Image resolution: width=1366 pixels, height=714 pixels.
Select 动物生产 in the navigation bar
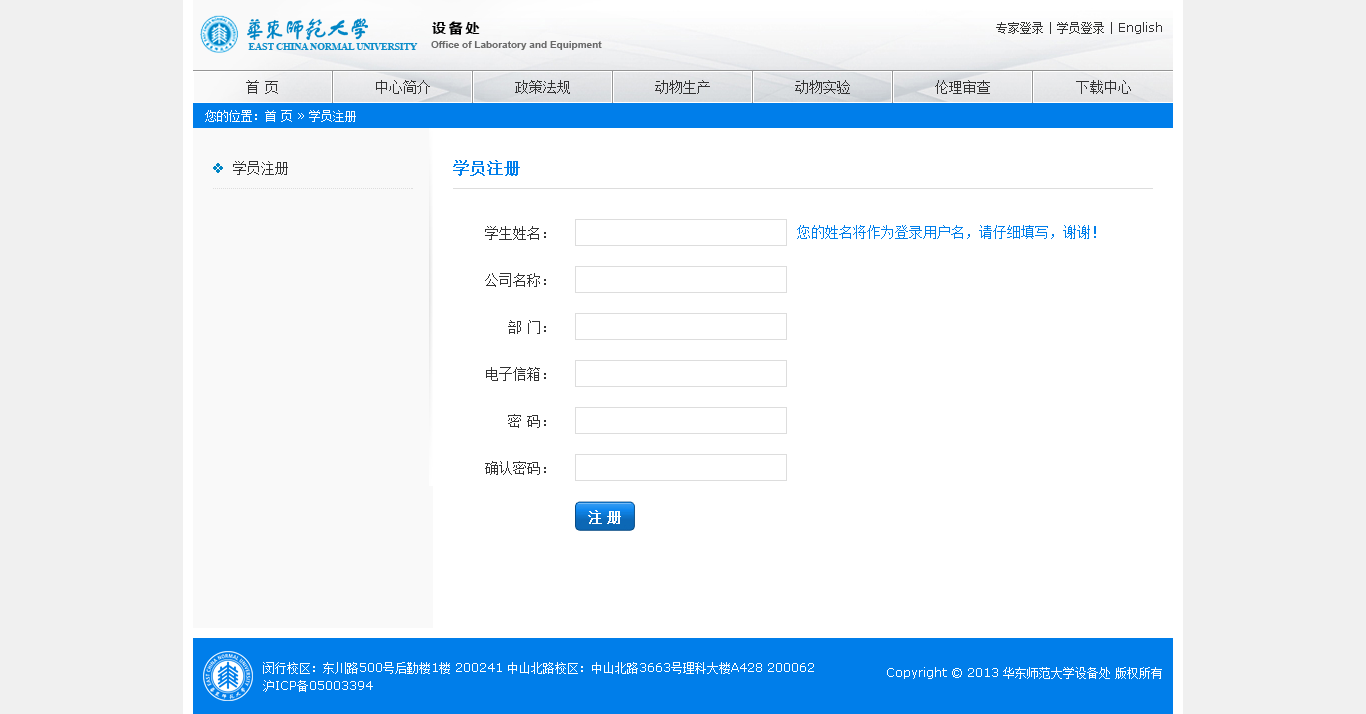pos(682,87)
